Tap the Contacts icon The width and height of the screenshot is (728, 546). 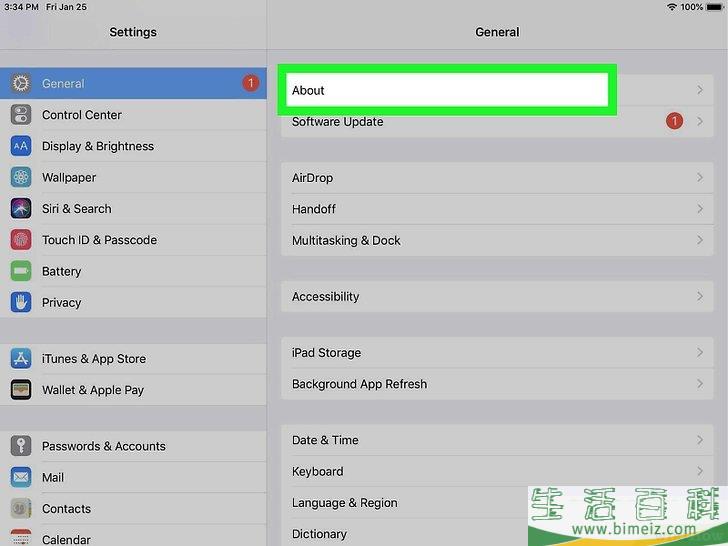pyautogui.click(x=21, y=508)
